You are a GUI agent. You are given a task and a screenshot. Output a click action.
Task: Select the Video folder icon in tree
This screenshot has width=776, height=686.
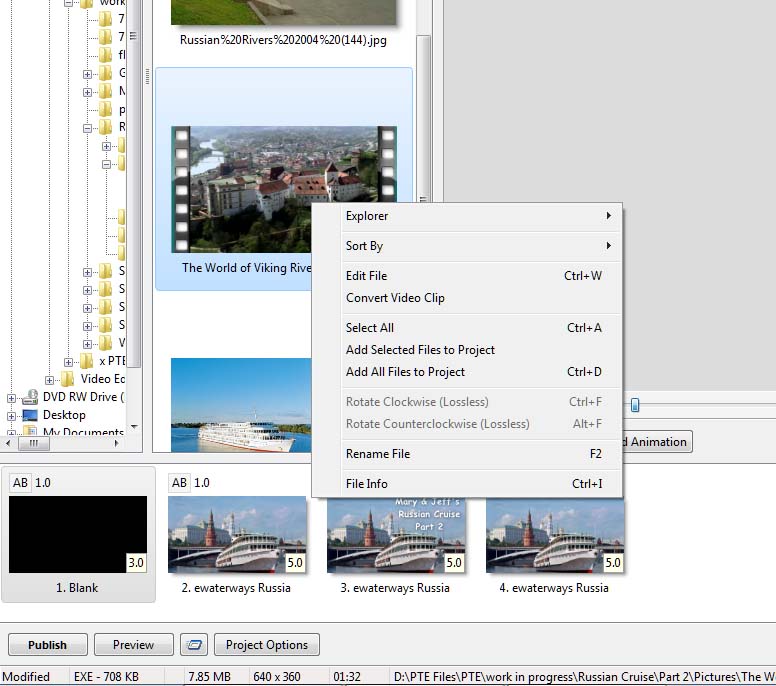tap(67, 379)
